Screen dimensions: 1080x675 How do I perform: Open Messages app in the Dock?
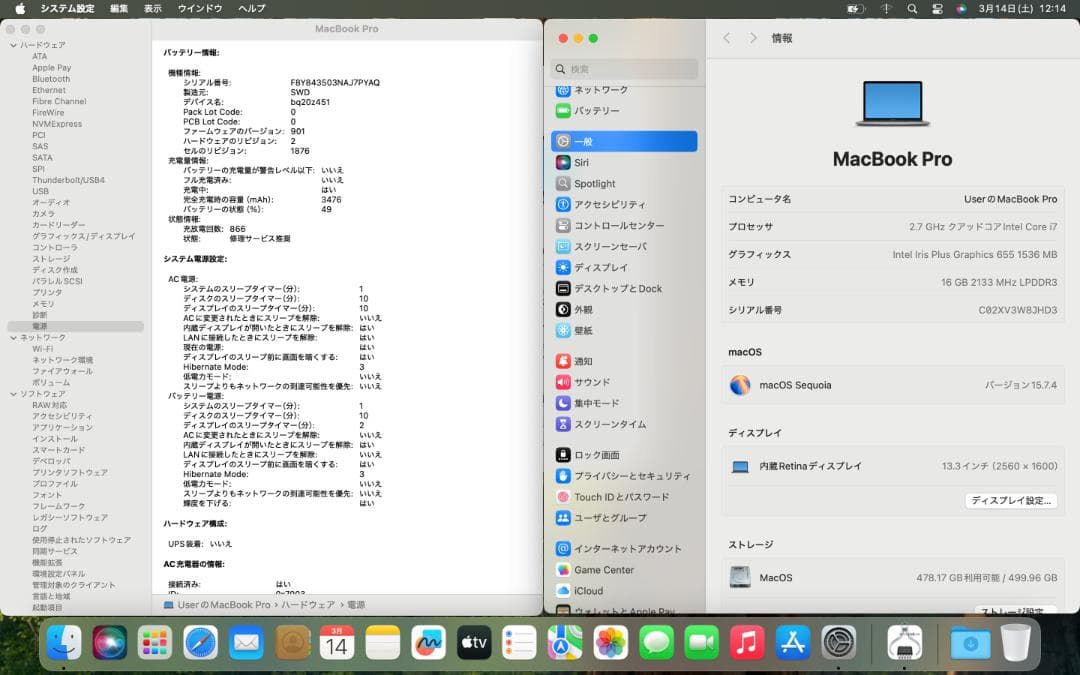pos(656,643)
